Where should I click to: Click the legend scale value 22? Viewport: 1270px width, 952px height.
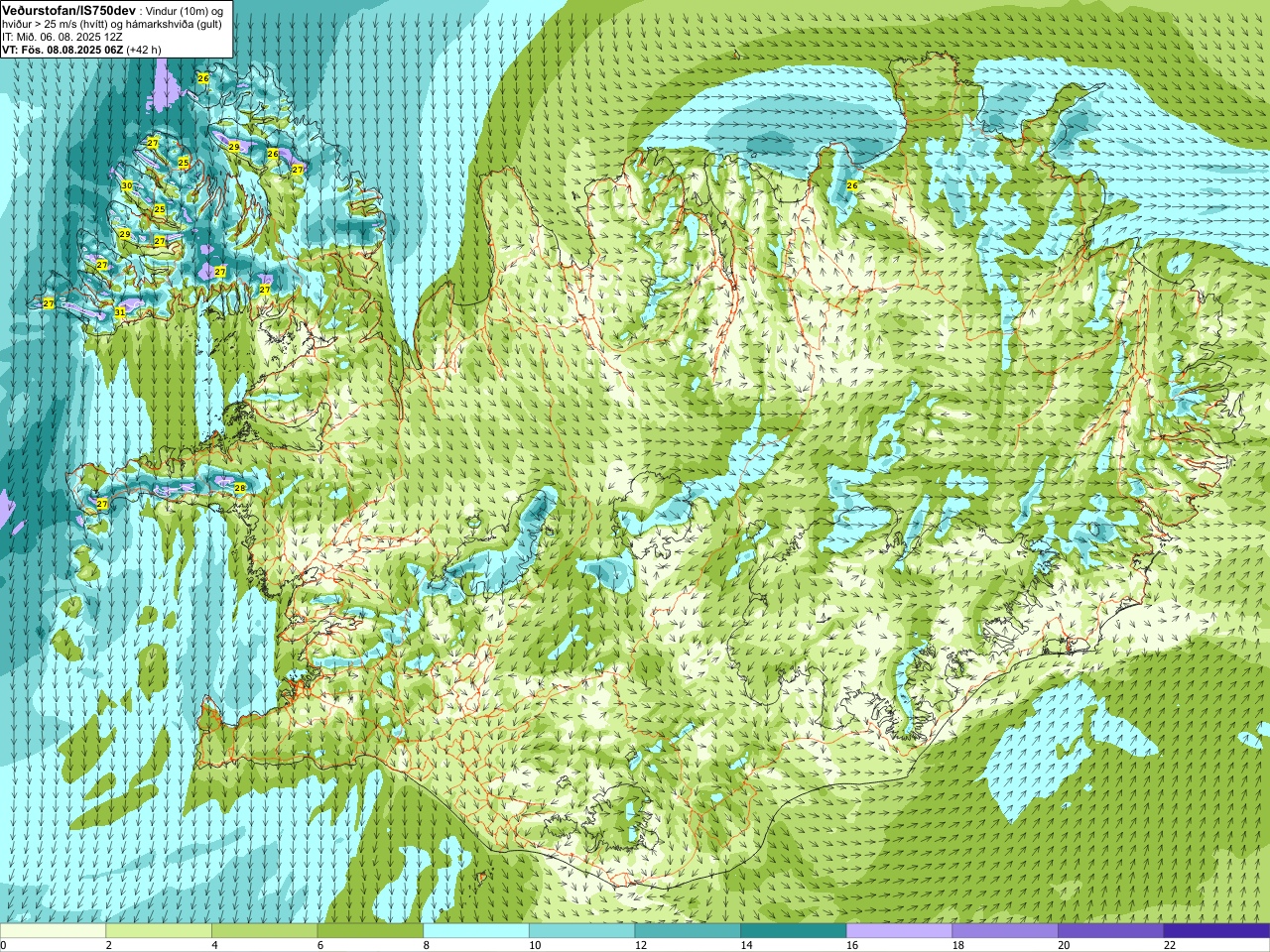(x=1170, y=946)
